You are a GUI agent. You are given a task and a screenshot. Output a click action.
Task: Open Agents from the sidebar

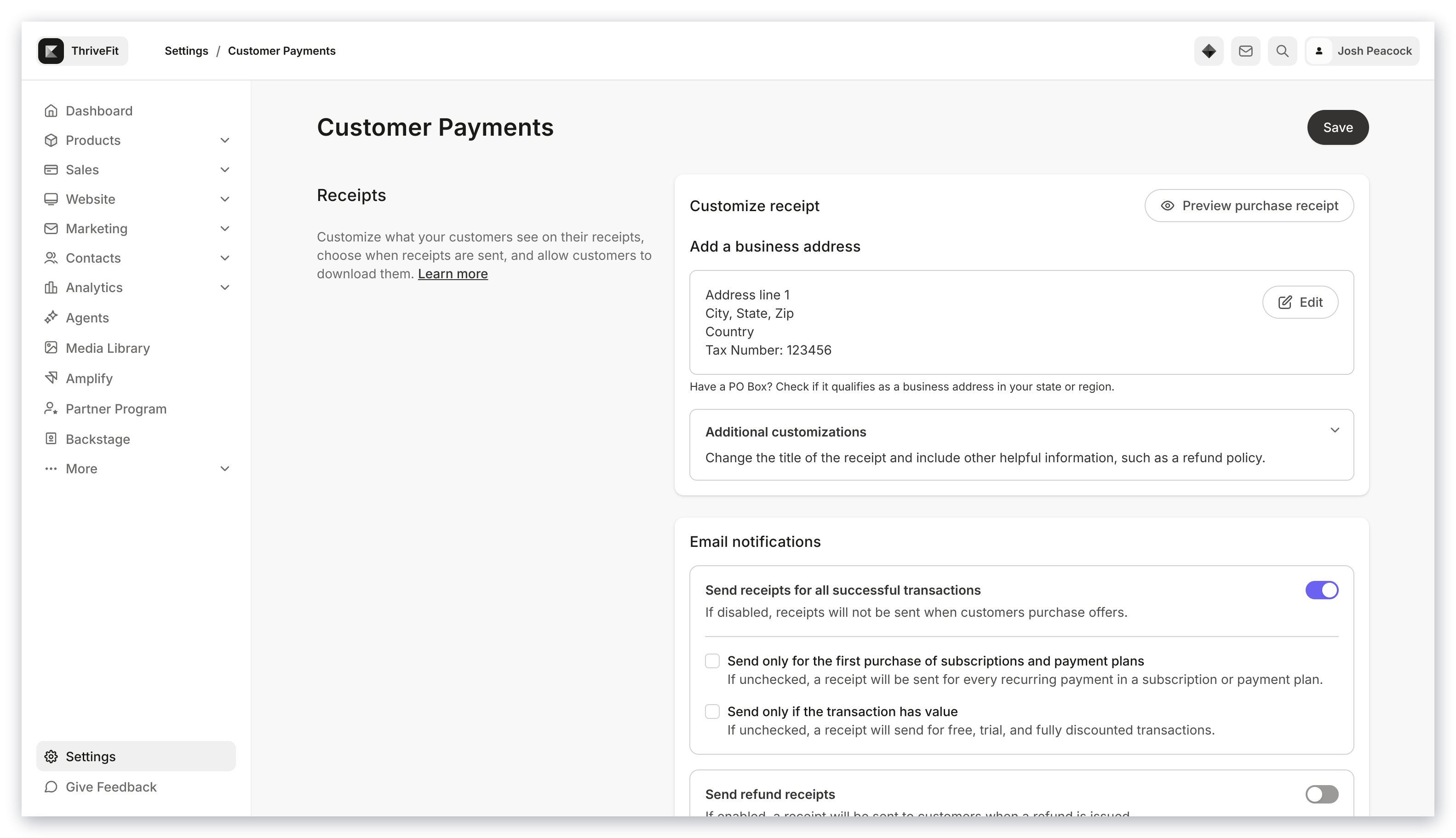pos(136,317)
